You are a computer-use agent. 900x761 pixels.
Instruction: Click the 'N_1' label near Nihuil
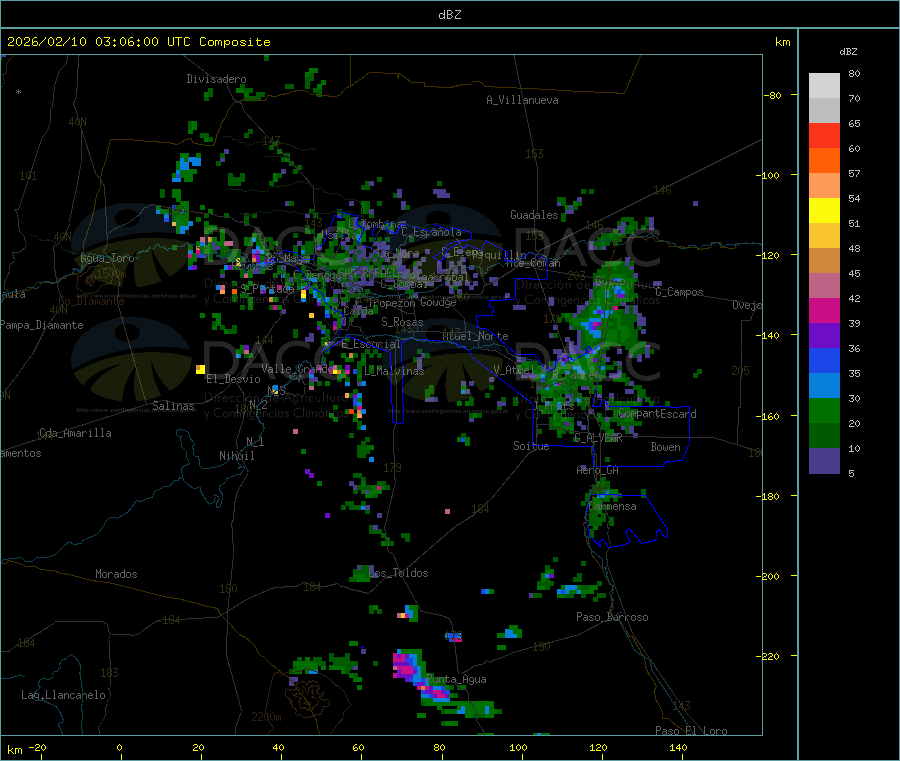pyautogui.click(x=255, y=441)
